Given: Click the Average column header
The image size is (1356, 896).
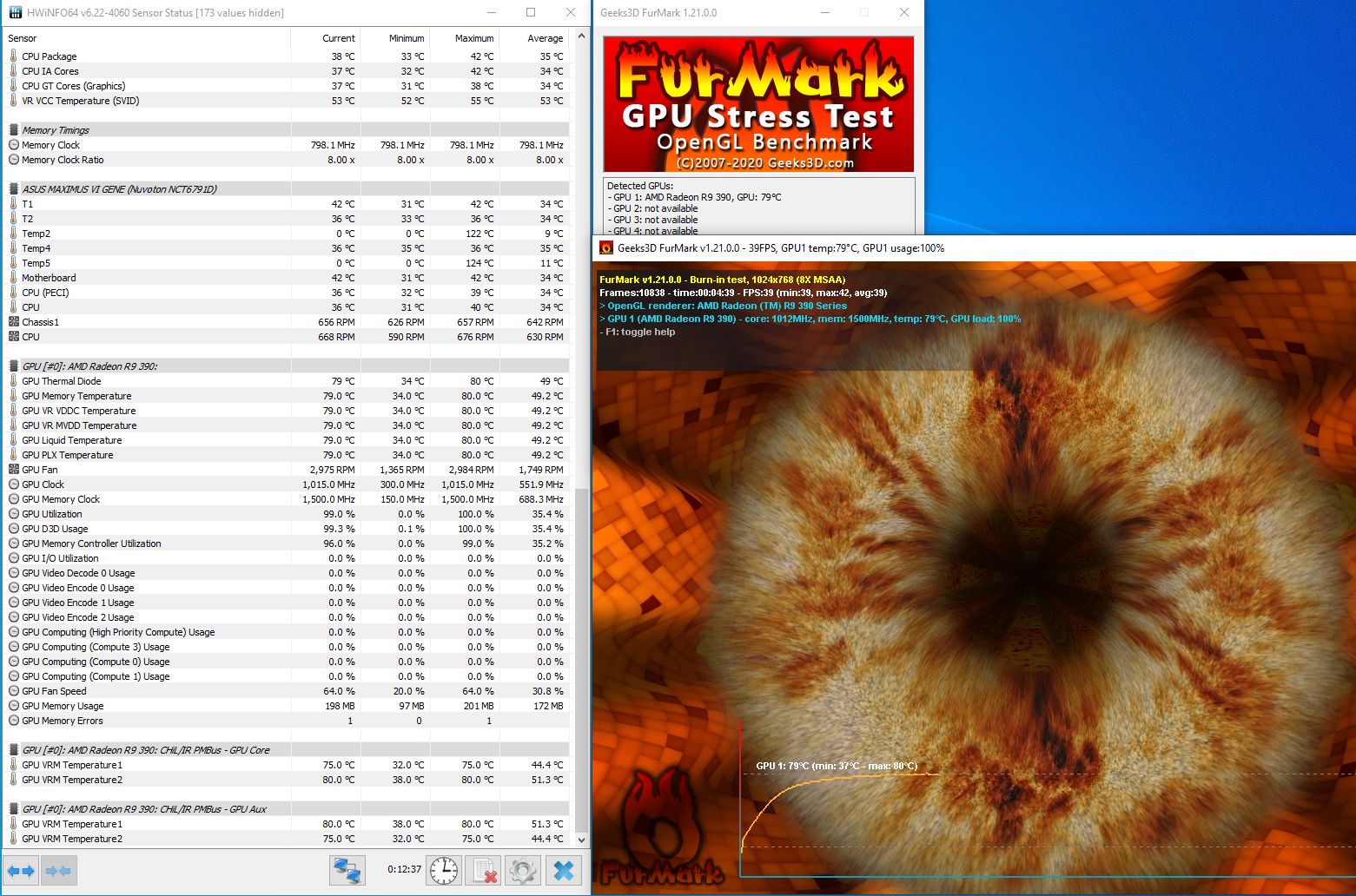Looking at the screenshot, I should [535, 38].
